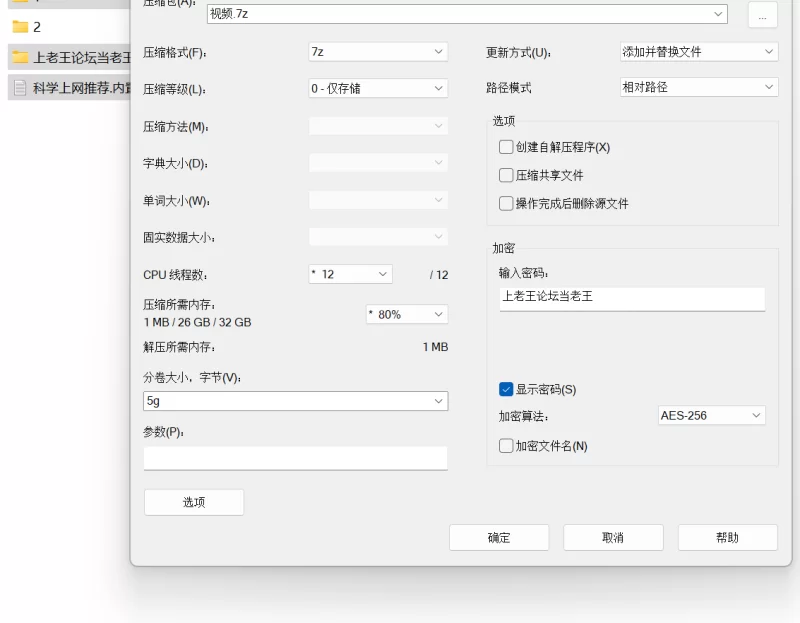Open the 更新方式 dropdown 添加并替换文件
This screenshot has height=623, width=800.
[699, 52]
